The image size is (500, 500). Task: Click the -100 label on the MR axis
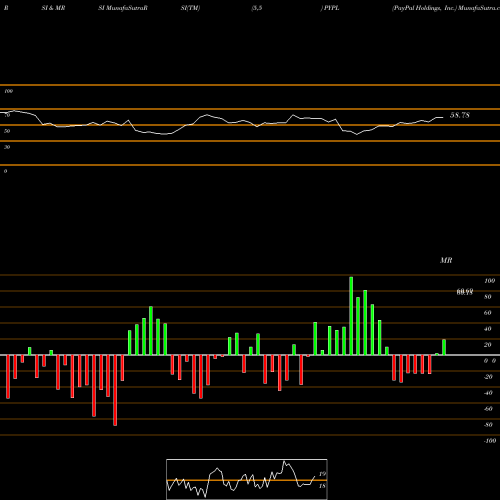[x=490, y=441]
